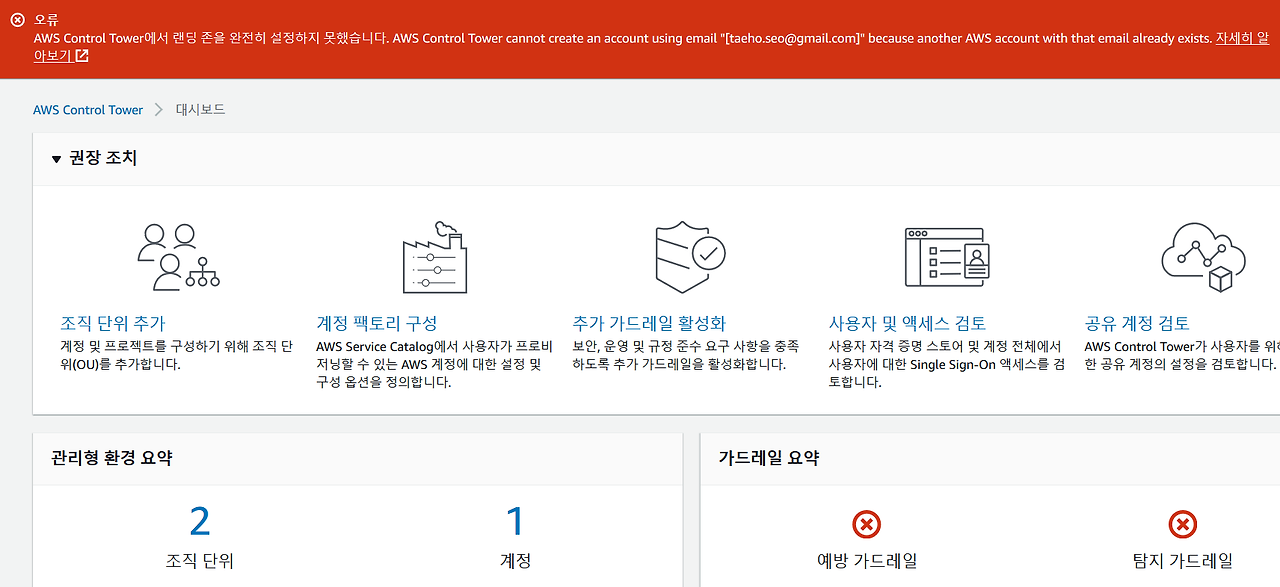Viewport: 1280px width, 587px height.
Task: Click the 탐지 가드레일 label
Action: [x=1183, y=561]
